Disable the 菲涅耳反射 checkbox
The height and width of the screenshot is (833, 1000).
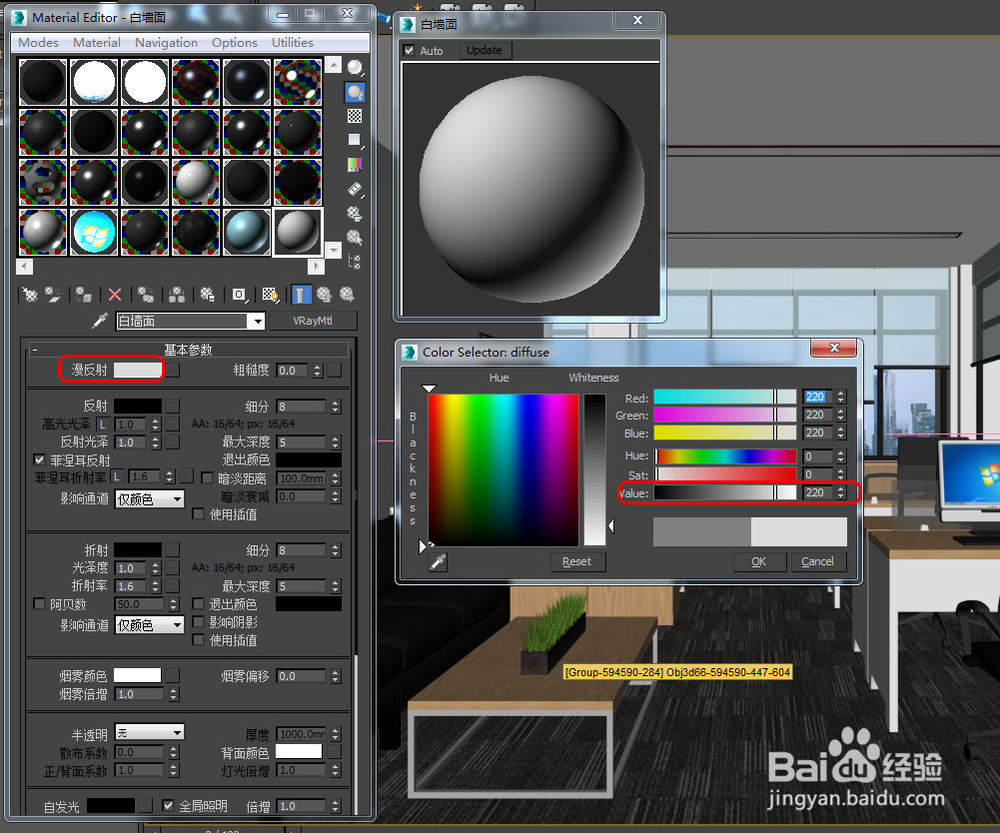(x=39, y=460)
